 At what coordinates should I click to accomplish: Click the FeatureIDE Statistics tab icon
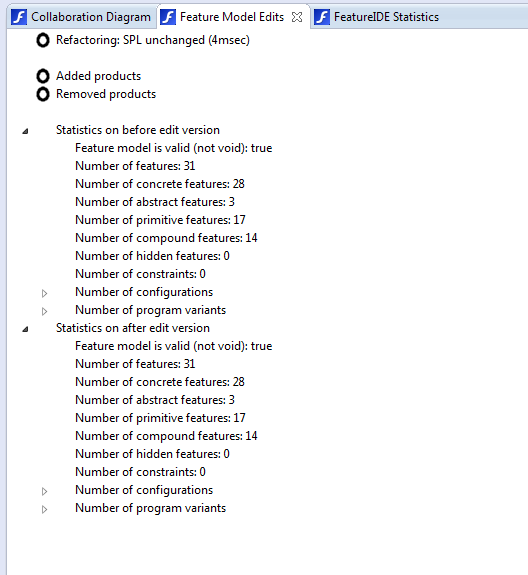coord(322,17)
